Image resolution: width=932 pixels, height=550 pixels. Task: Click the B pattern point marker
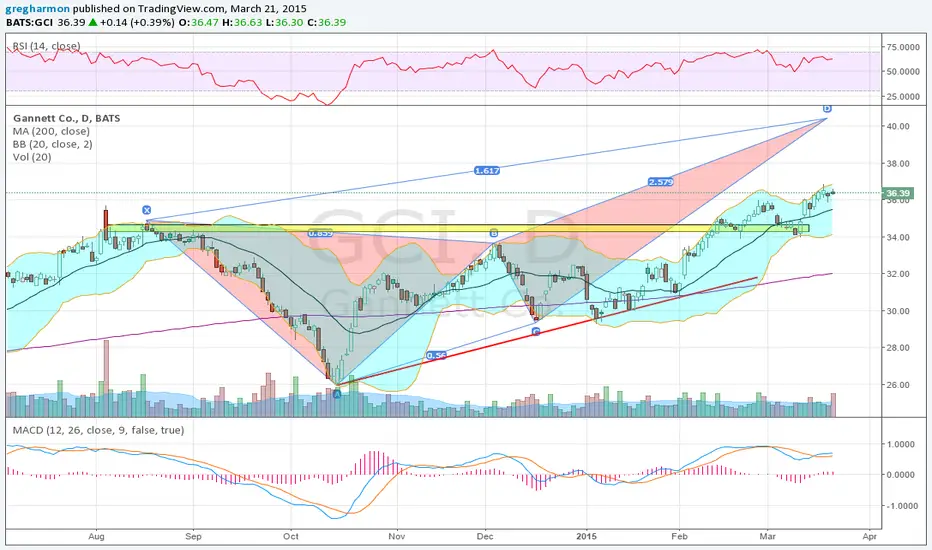493,232
